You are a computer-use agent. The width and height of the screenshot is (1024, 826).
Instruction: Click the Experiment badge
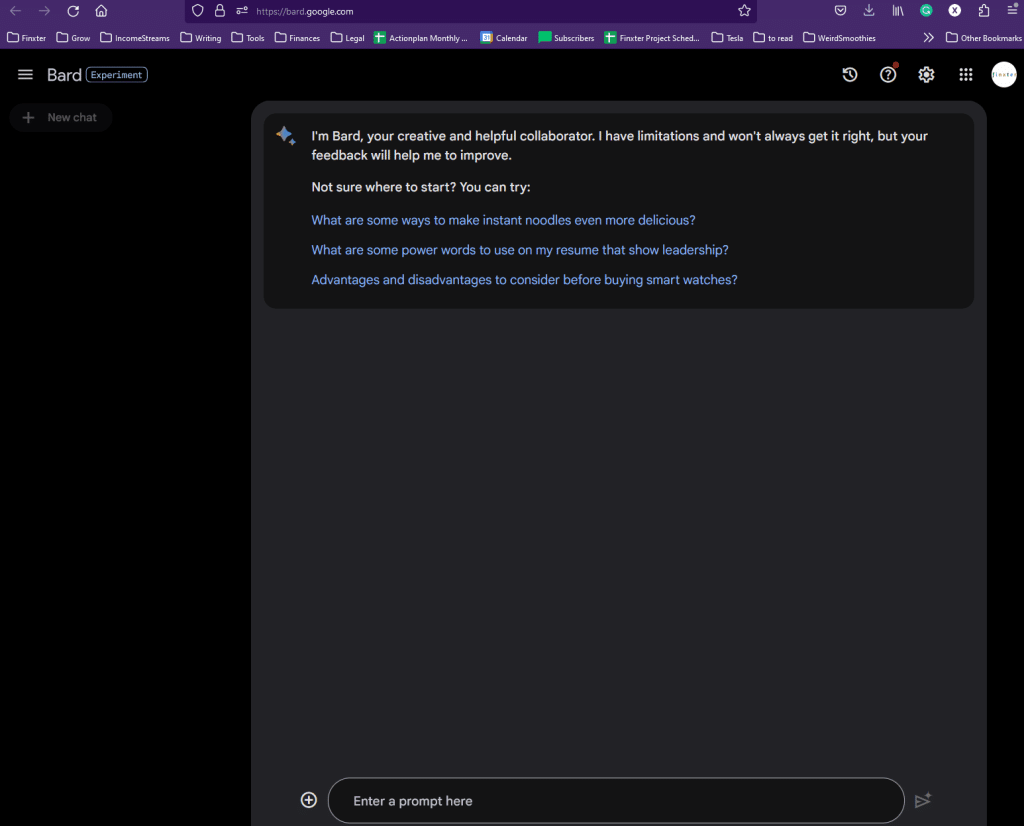click(116, 75)
